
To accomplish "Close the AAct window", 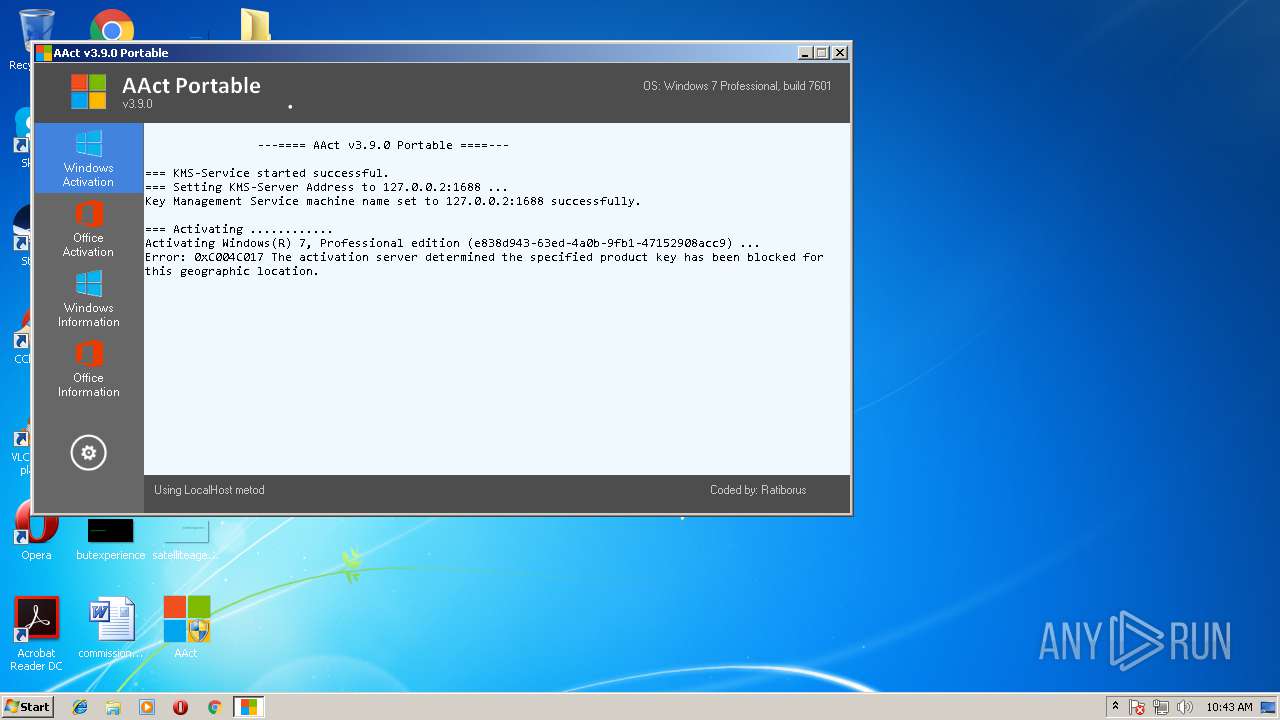I will click(x=840, y=53).
